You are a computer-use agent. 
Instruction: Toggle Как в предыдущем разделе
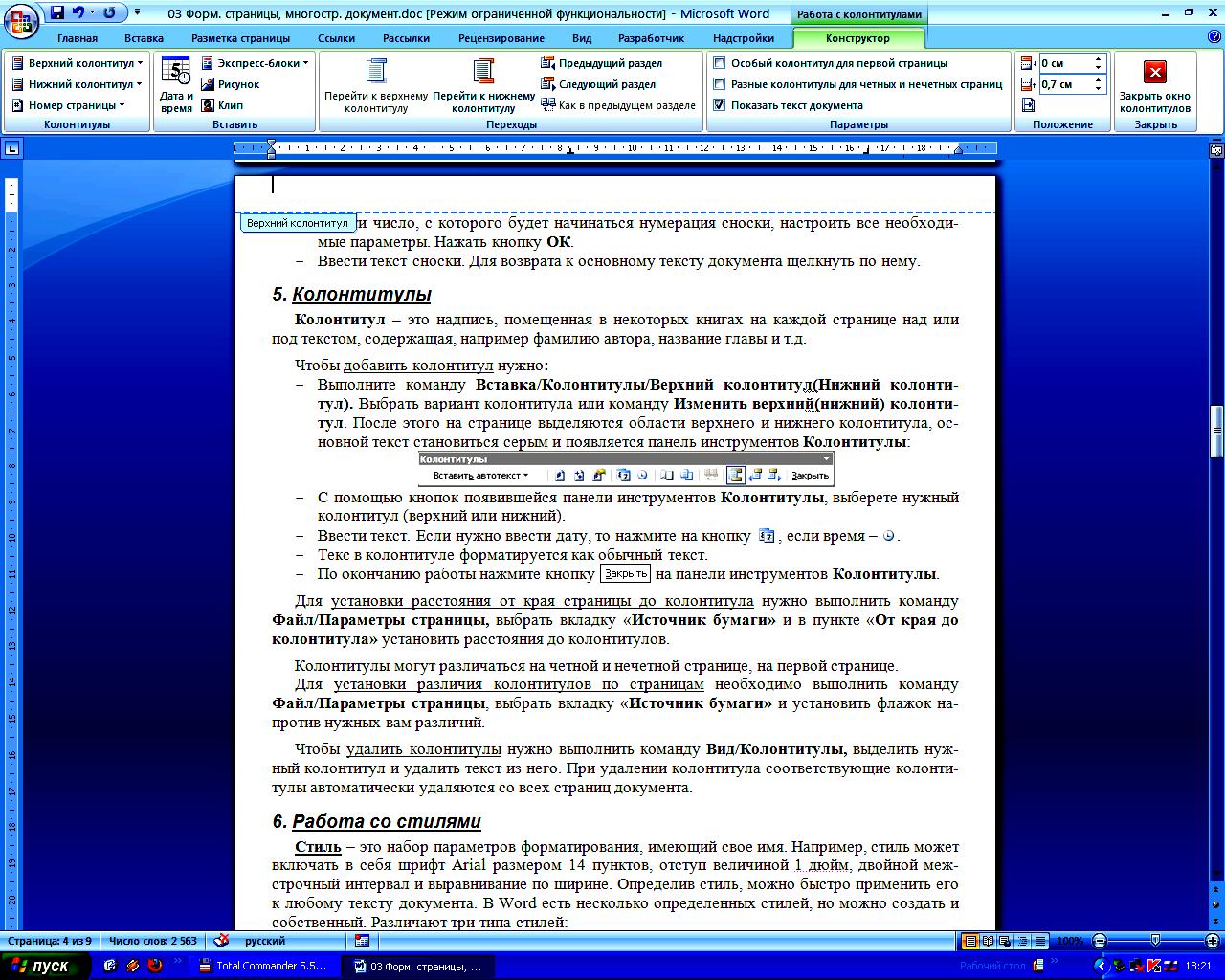[x=618, y=105]
